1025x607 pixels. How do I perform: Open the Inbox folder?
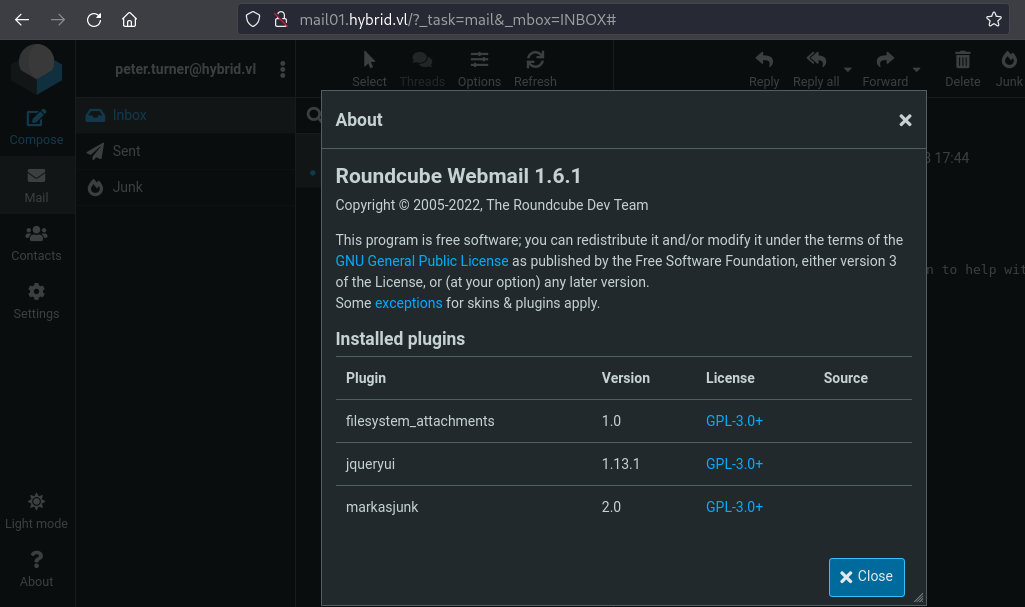(x=186, y=115)
